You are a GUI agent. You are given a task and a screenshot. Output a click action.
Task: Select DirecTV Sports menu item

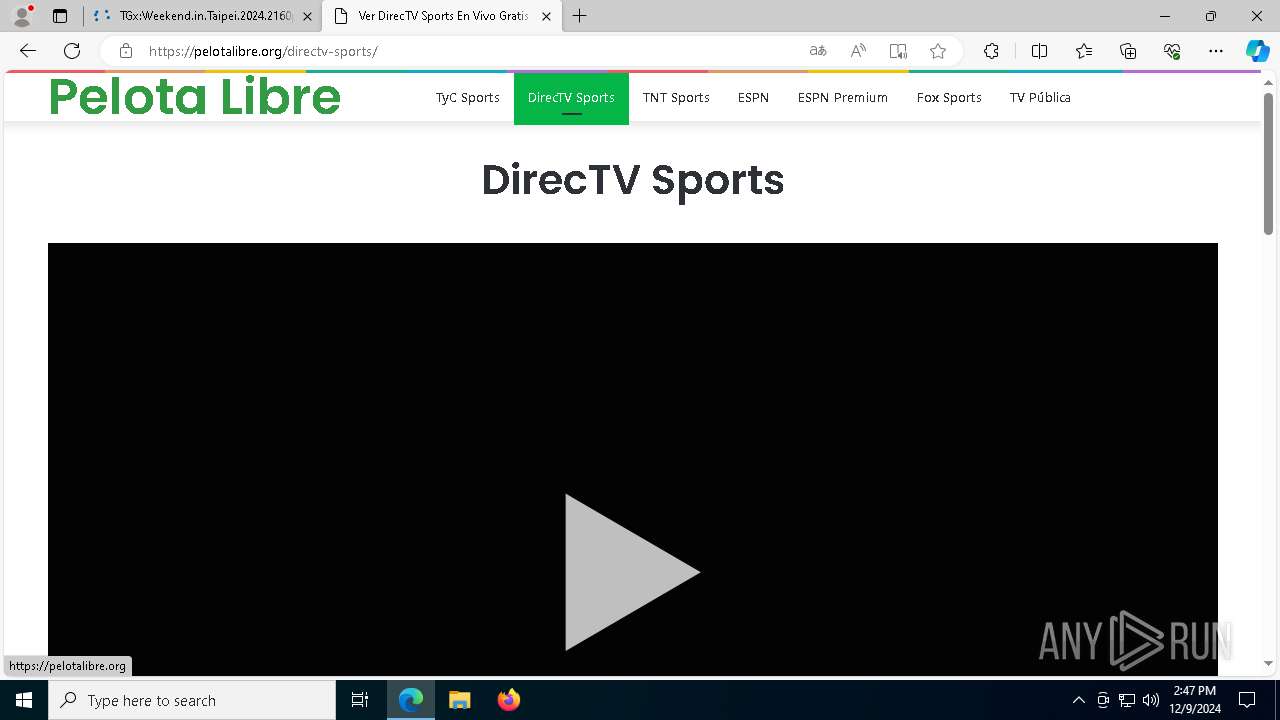click(x=571, y=98)
